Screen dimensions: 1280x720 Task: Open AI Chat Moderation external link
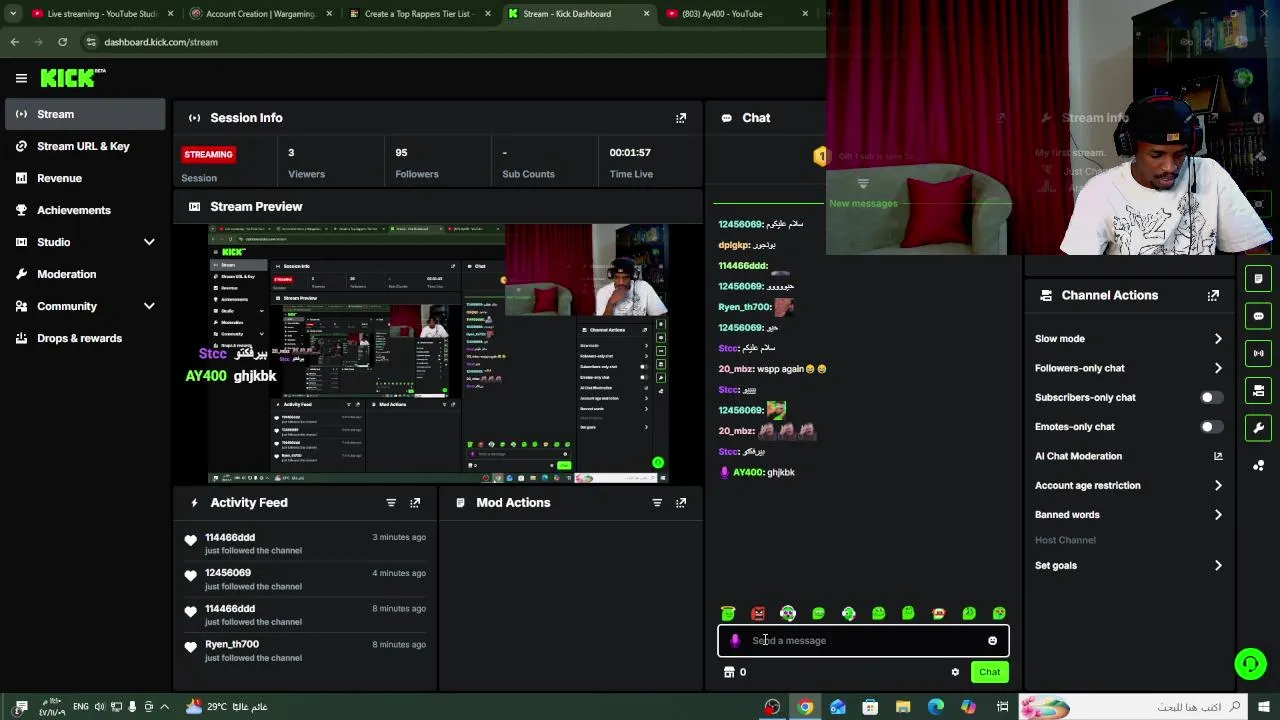click(x=1218, y=456)
